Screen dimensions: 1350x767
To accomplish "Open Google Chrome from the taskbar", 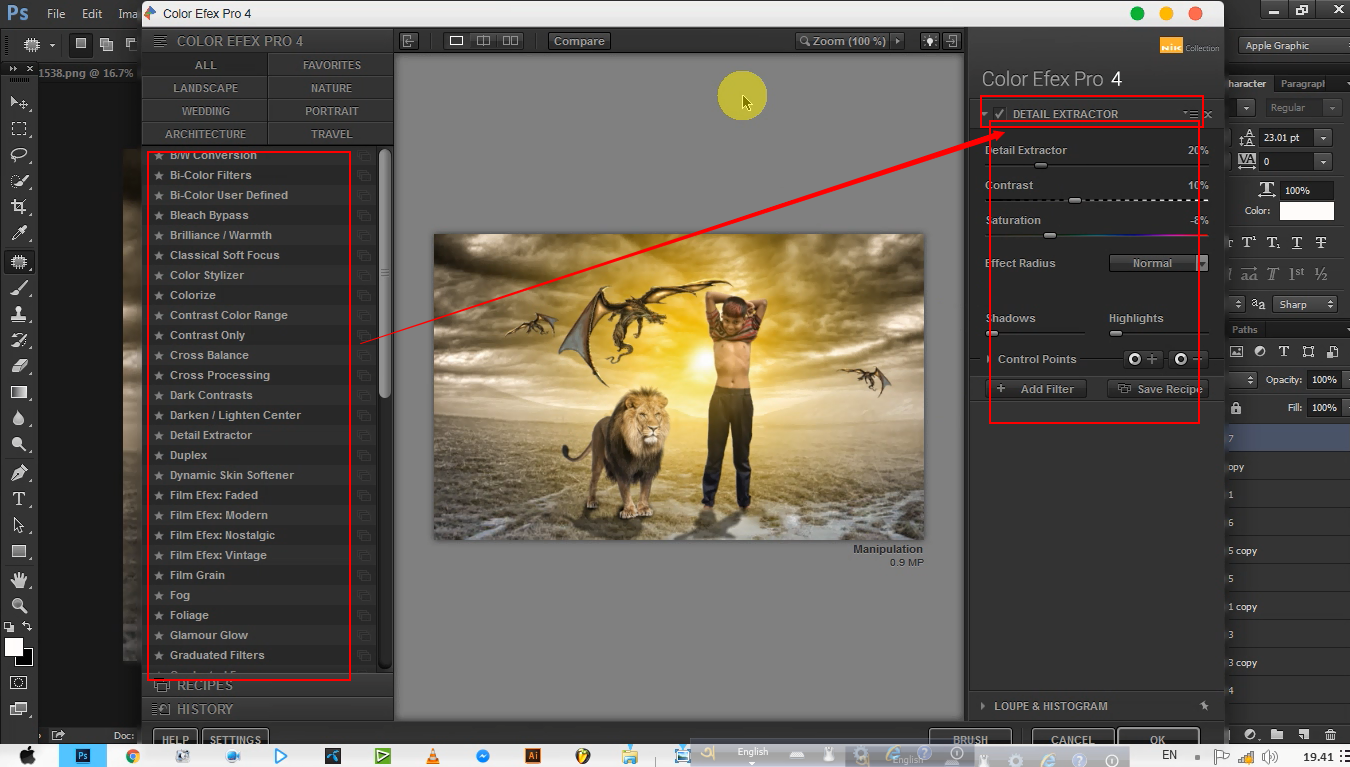I will click(x=132, y=756).
